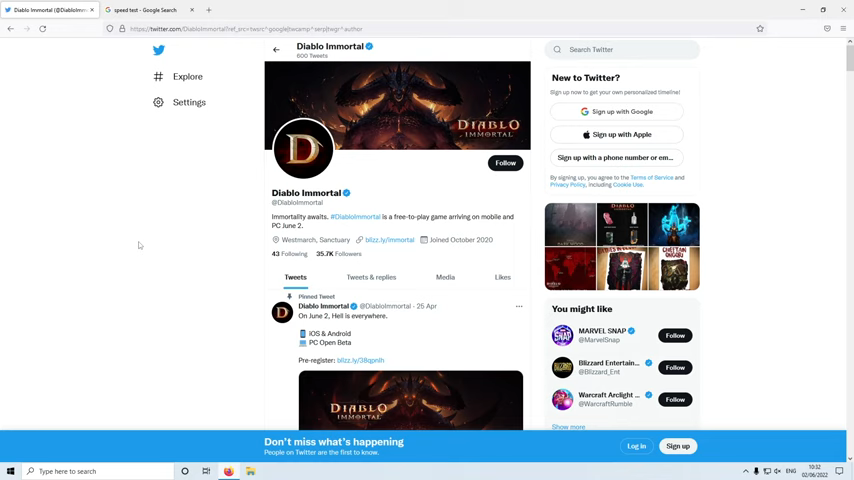Open the blue glowing character media thumbnail
This screenshot has width=854, height=480.
pyautogui.click(x=674, y=224)
